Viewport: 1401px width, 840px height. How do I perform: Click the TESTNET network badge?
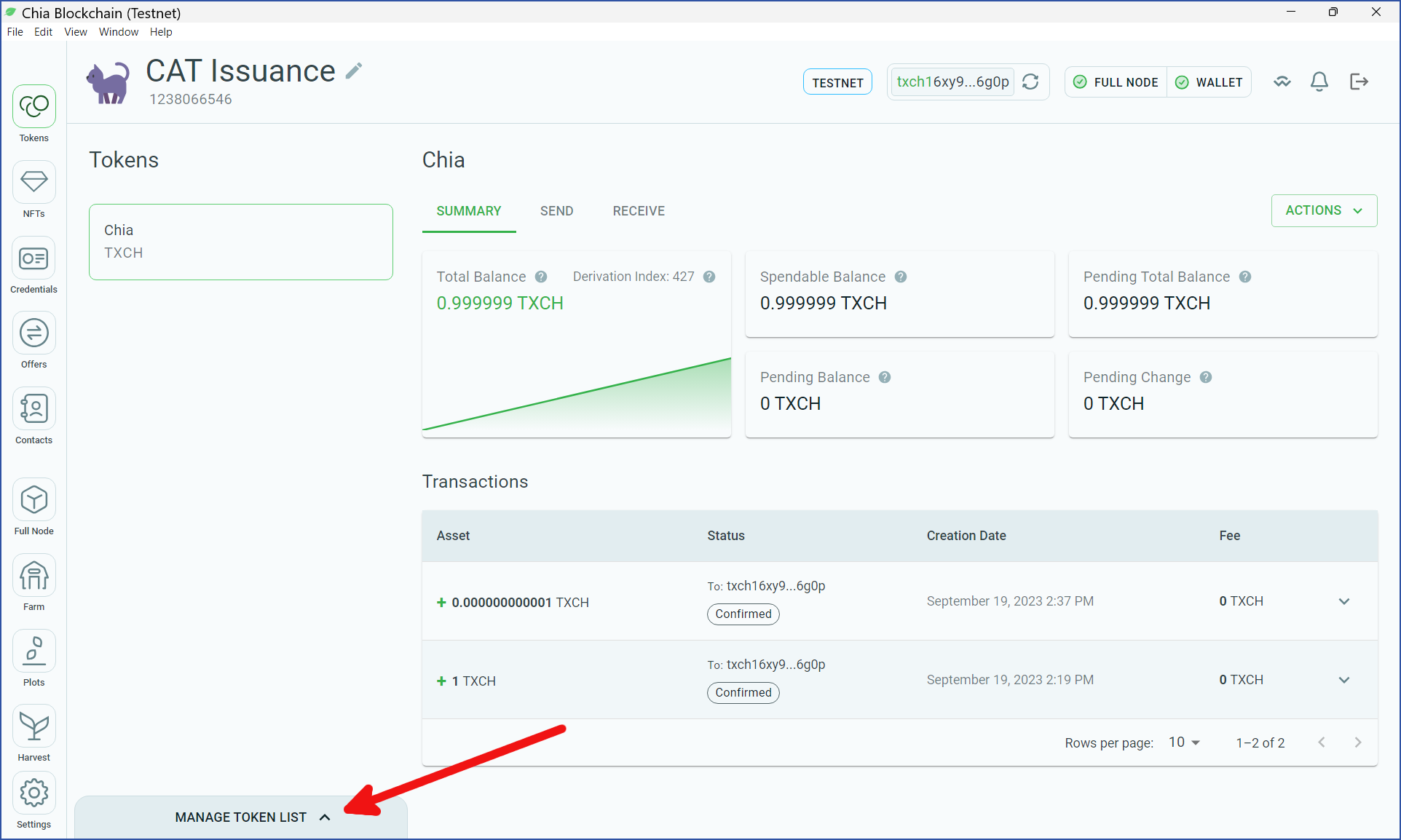[x=837, y=82]
